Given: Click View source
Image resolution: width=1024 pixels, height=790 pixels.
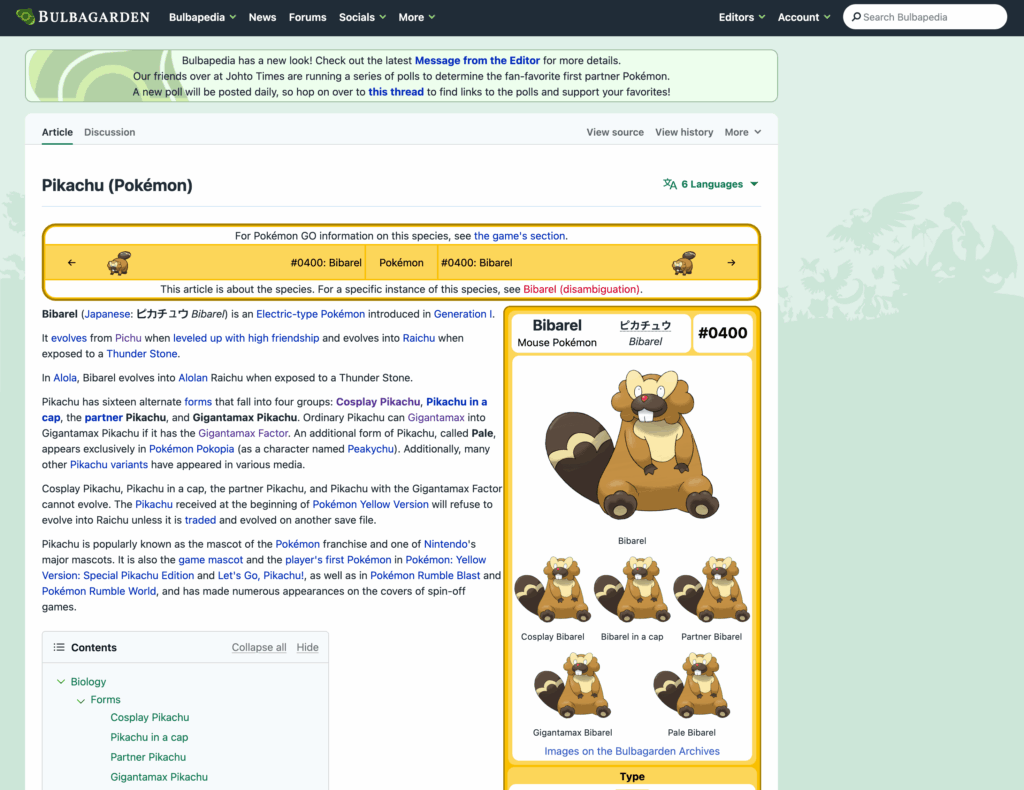Looking at the screenshot, I should (615, 132).
